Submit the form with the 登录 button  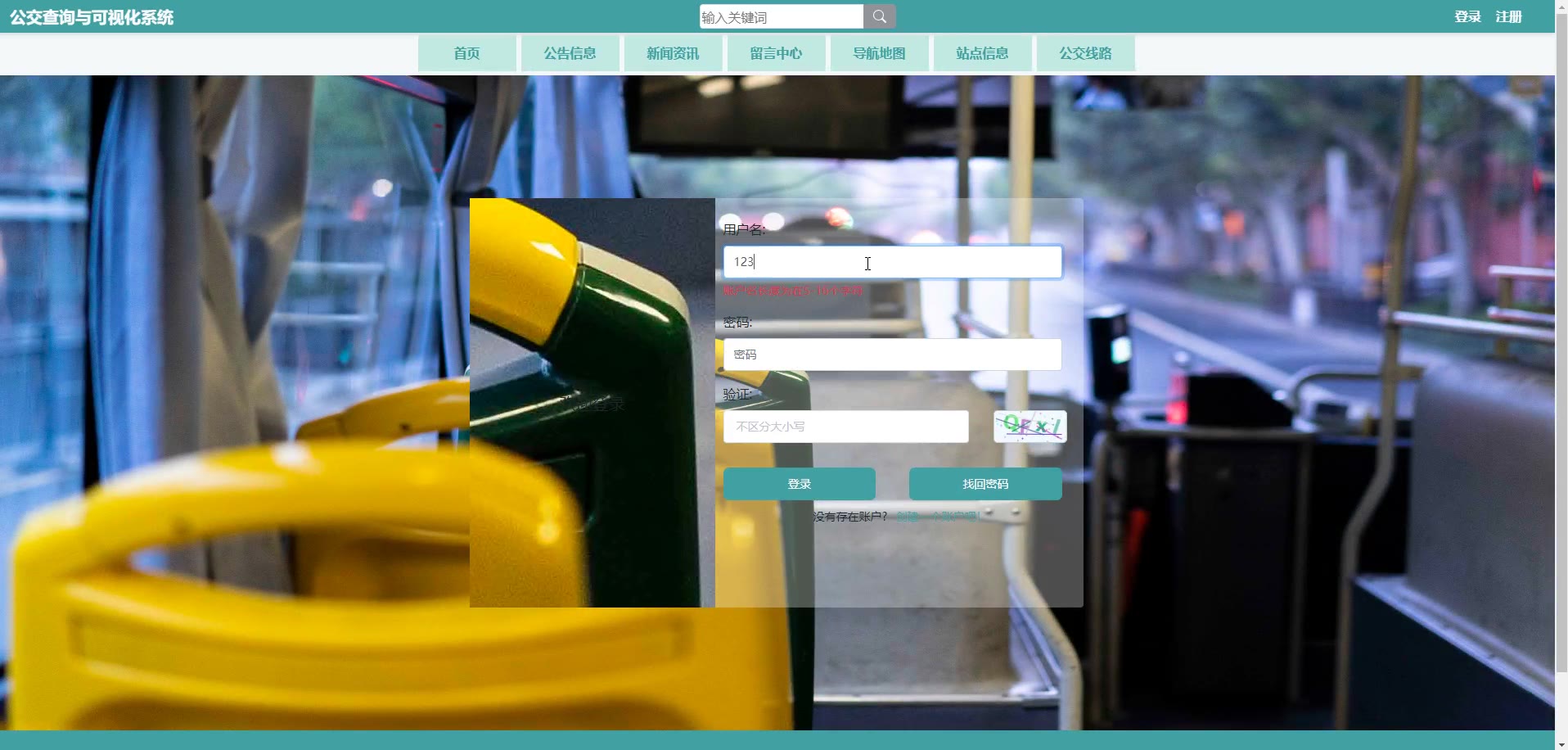pyautogui.click(x=800, y=484)
